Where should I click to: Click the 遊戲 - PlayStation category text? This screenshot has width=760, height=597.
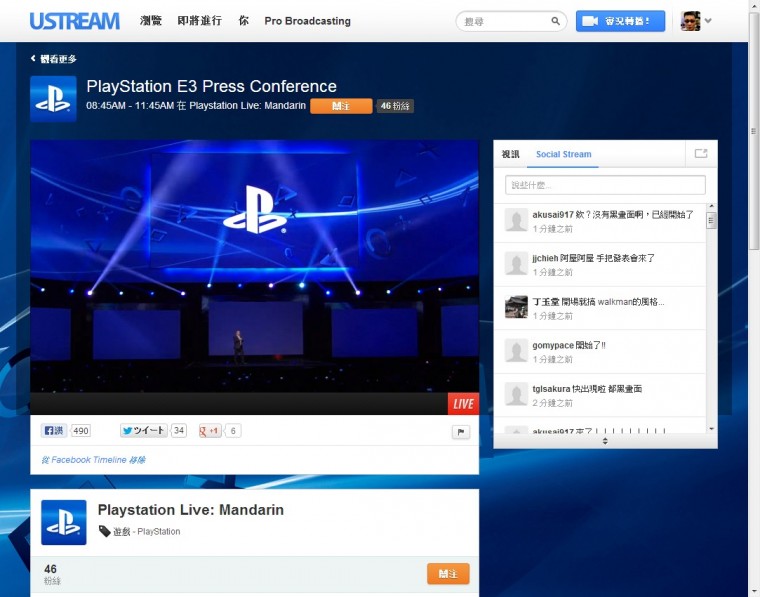click(147, 532)
